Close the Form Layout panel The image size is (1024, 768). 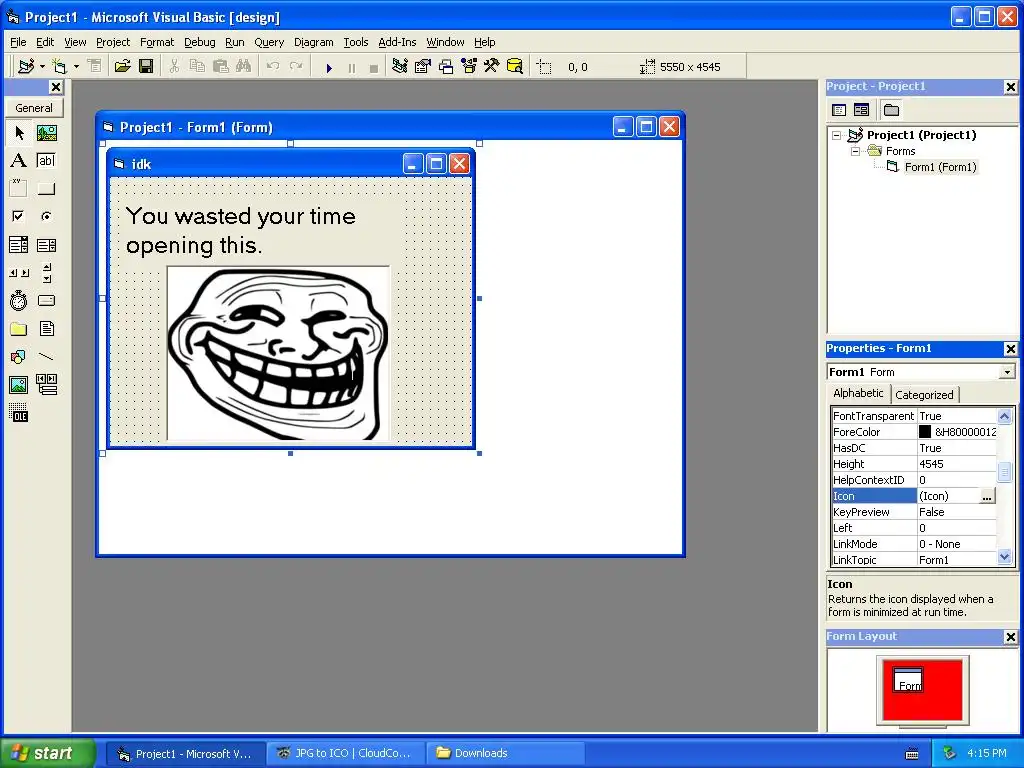[1010, 637]
